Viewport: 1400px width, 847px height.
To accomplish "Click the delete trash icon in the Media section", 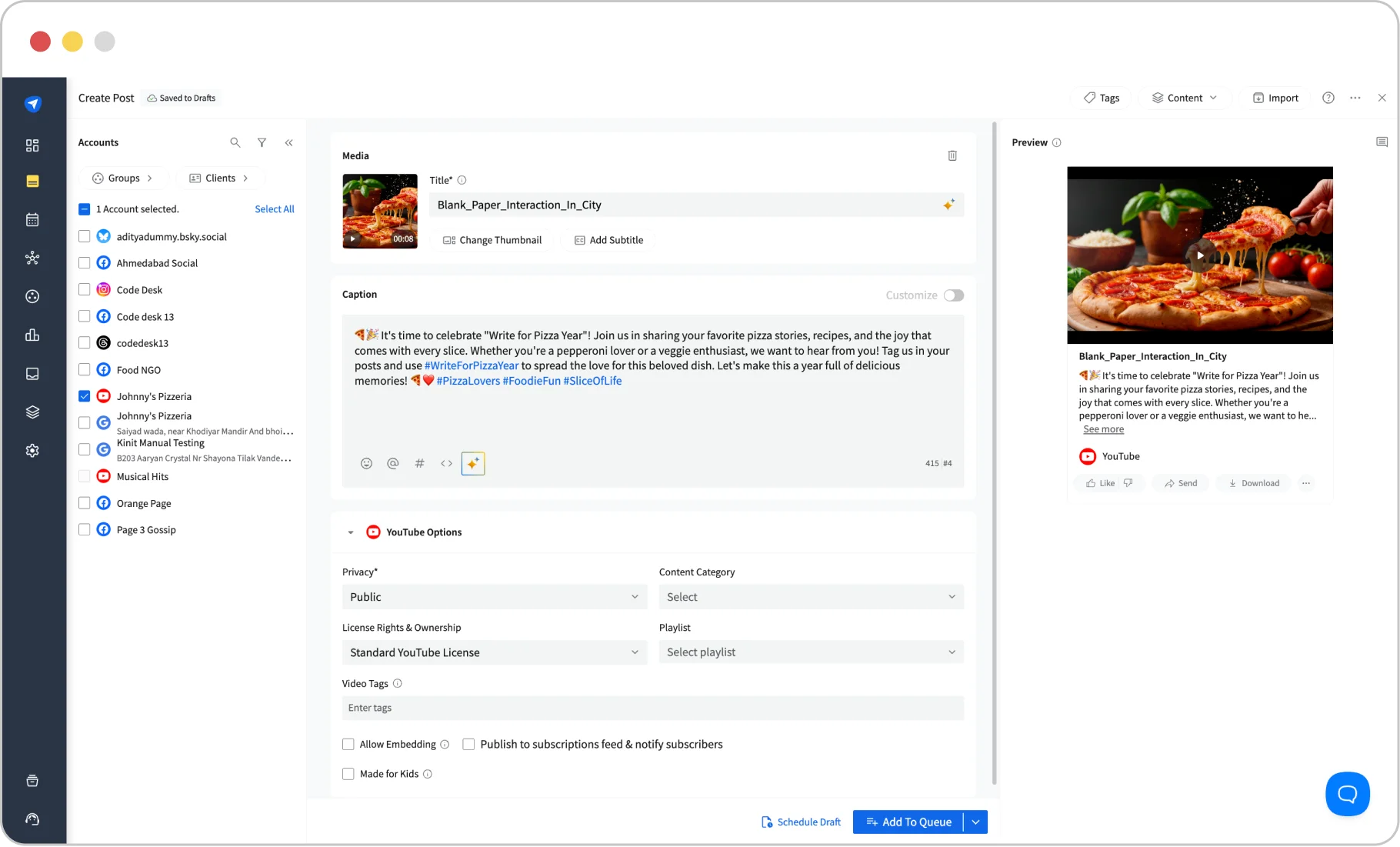I will (952, 155).
